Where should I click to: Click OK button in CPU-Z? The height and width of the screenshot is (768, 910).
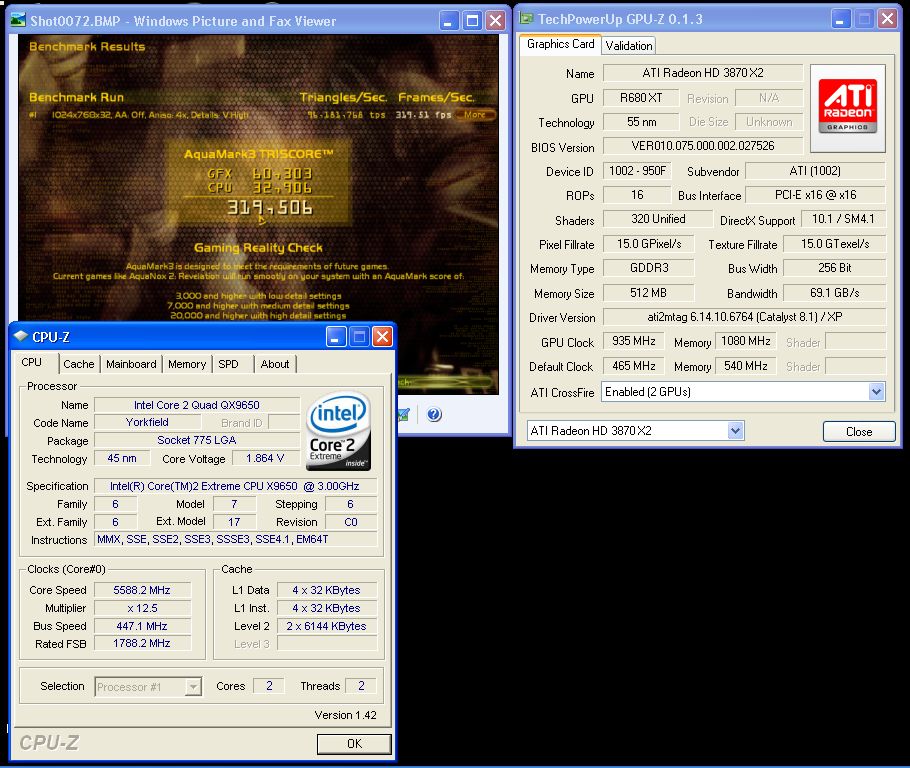point(354,744)
